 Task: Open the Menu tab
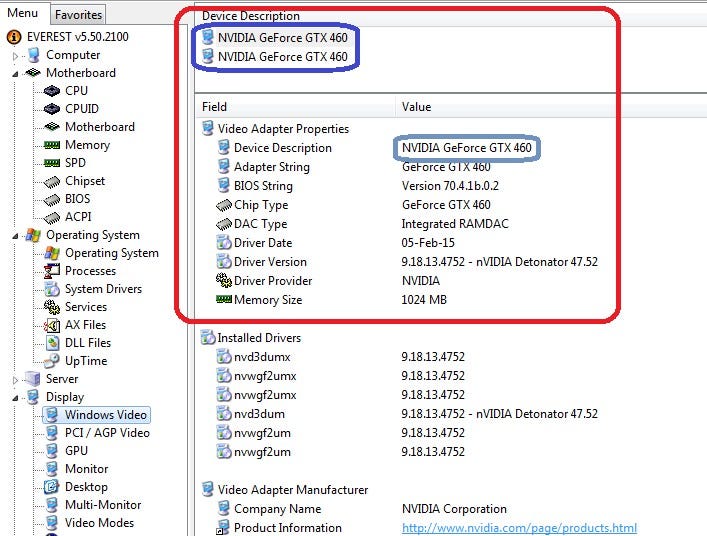click(x=22, y=13)
